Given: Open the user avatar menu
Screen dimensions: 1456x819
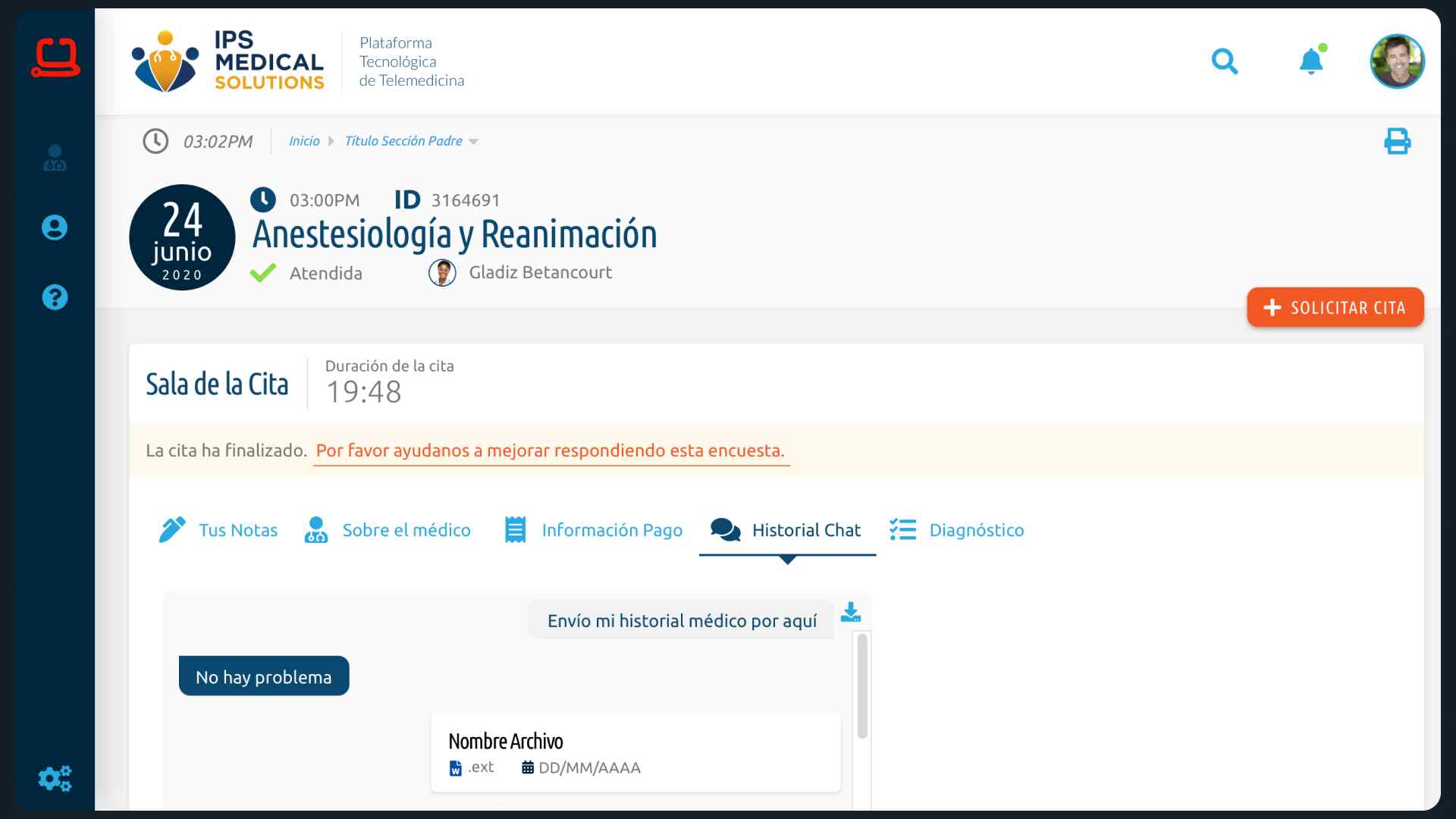Looking at the screenshot, I should (1397, 61).
